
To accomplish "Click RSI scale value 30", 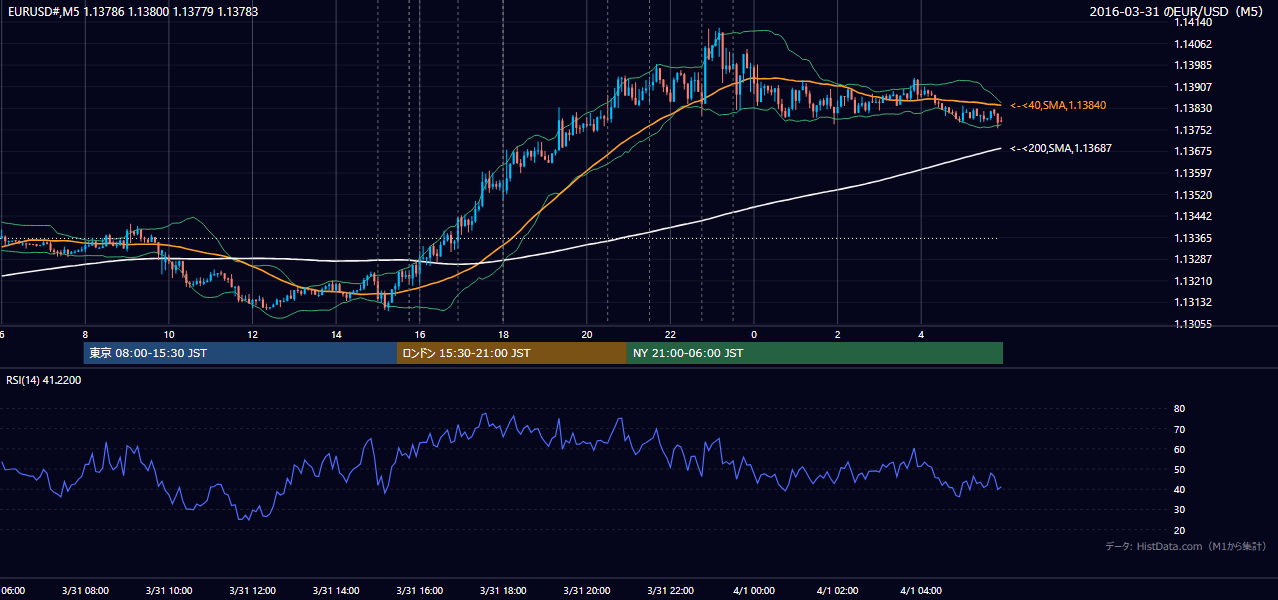I will (1179, 510).
